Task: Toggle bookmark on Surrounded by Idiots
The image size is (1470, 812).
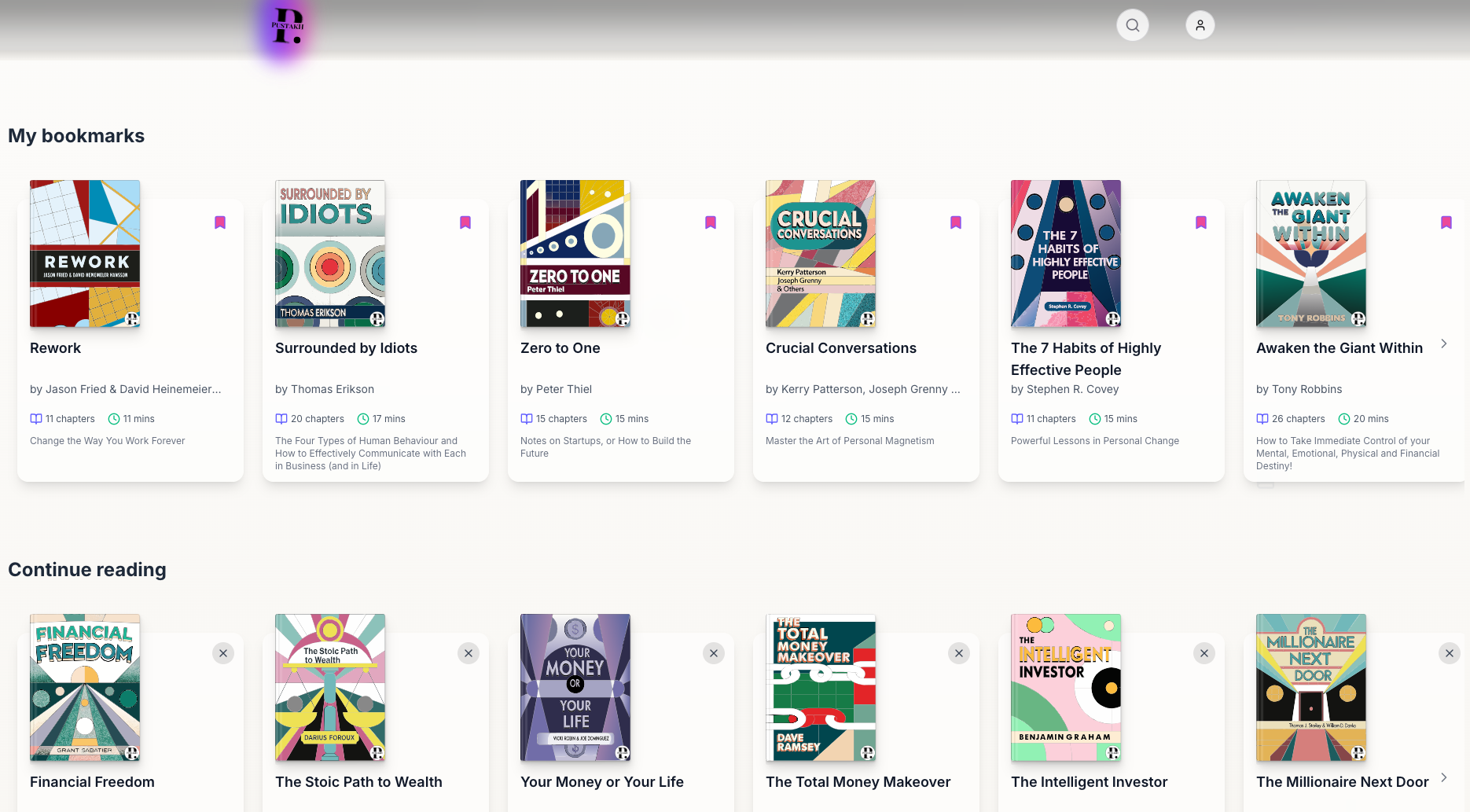Action: click(465, 222)
